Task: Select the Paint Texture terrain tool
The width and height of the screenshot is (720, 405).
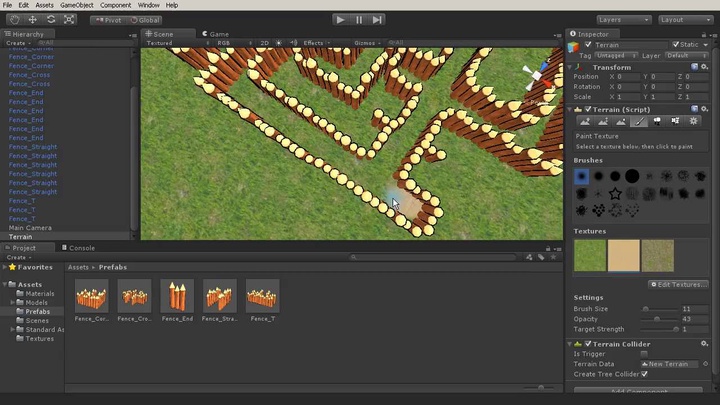Action: [x=639, y=121]
